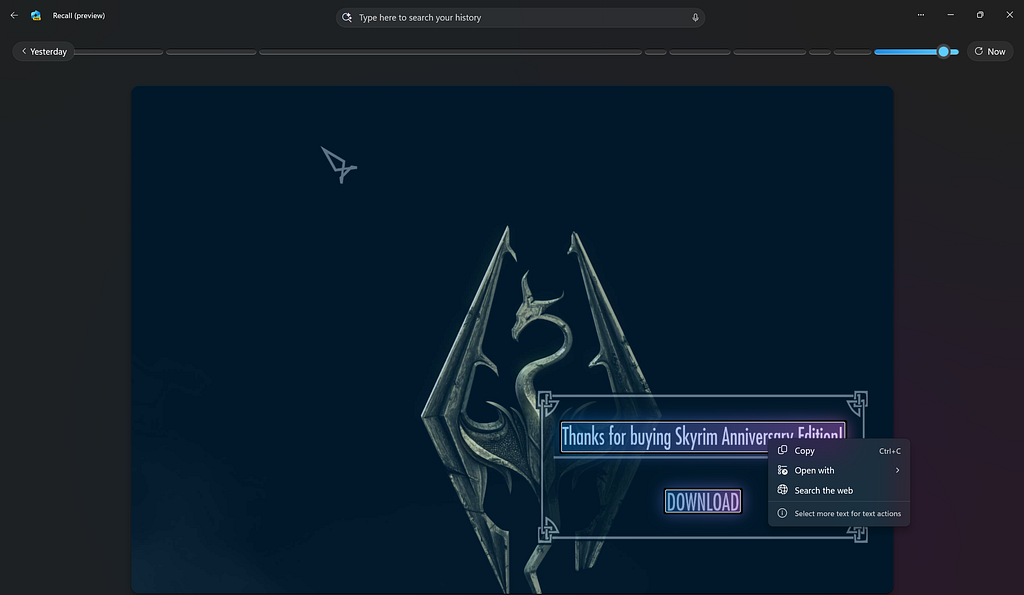The width and height of the screenshot is (1024, 595).
Task: Click the DOWNLOAD button in snapshot
Action: (x=703, y=502)
